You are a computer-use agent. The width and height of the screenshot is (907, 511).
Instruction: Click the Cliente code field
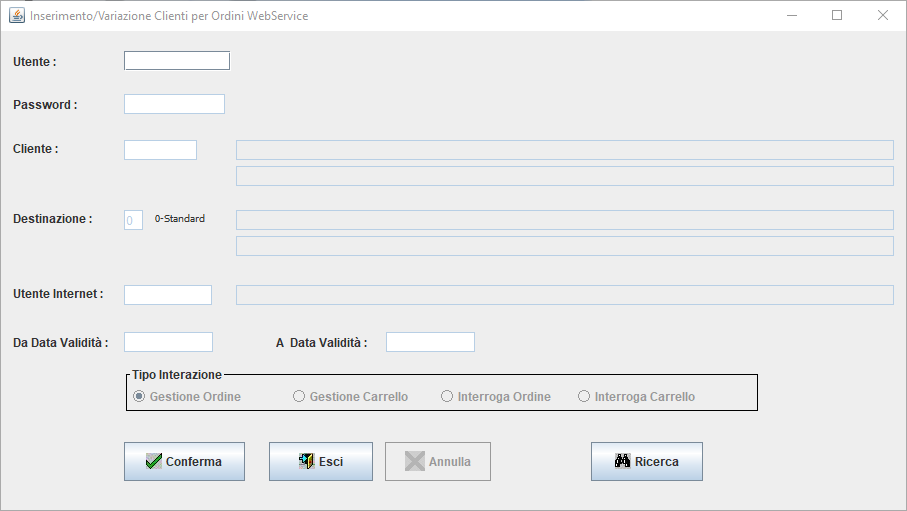(x=160, y=150)
